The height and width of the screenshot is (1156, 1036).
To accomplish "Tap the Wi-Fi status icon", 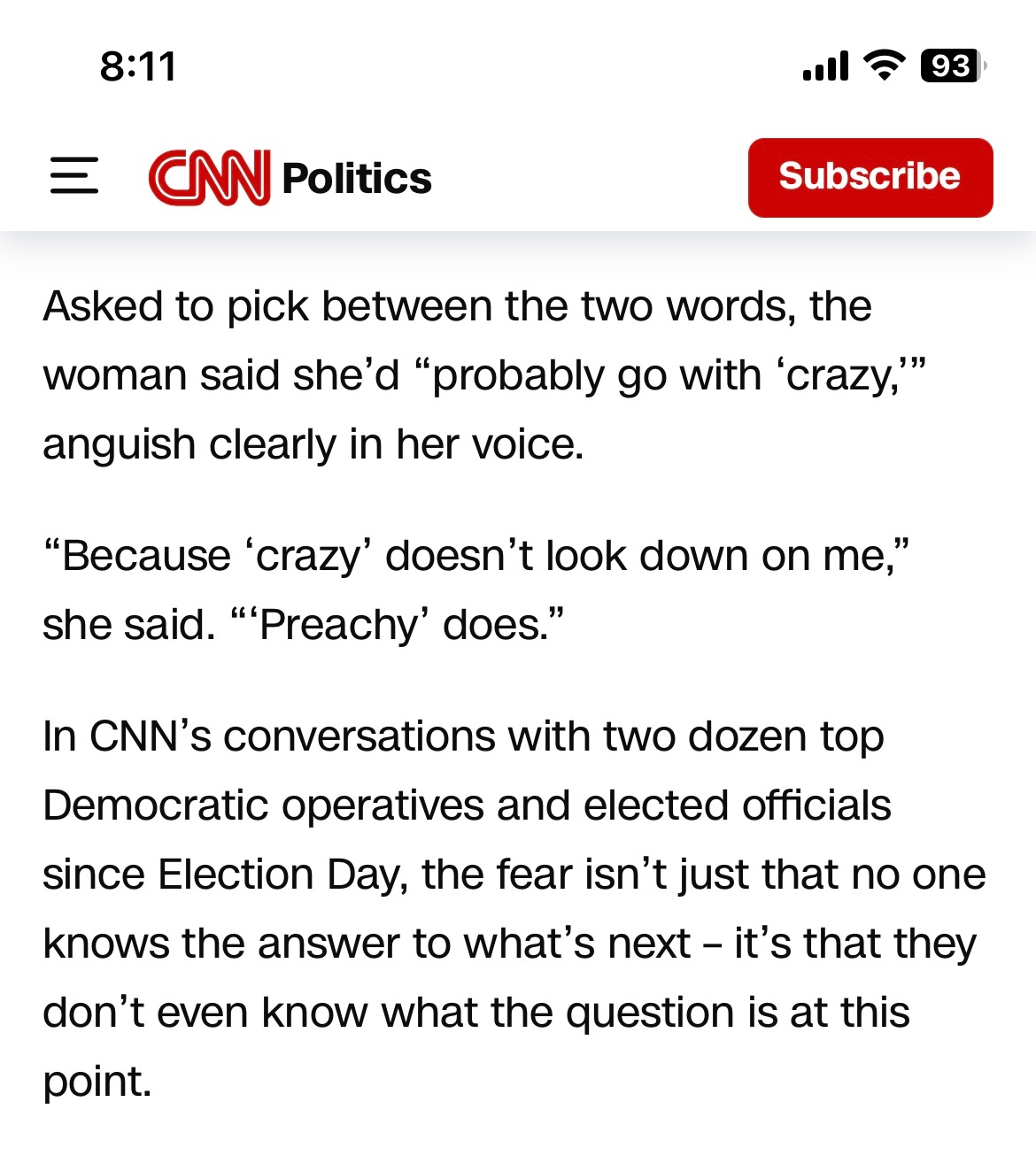I will 884,66.
